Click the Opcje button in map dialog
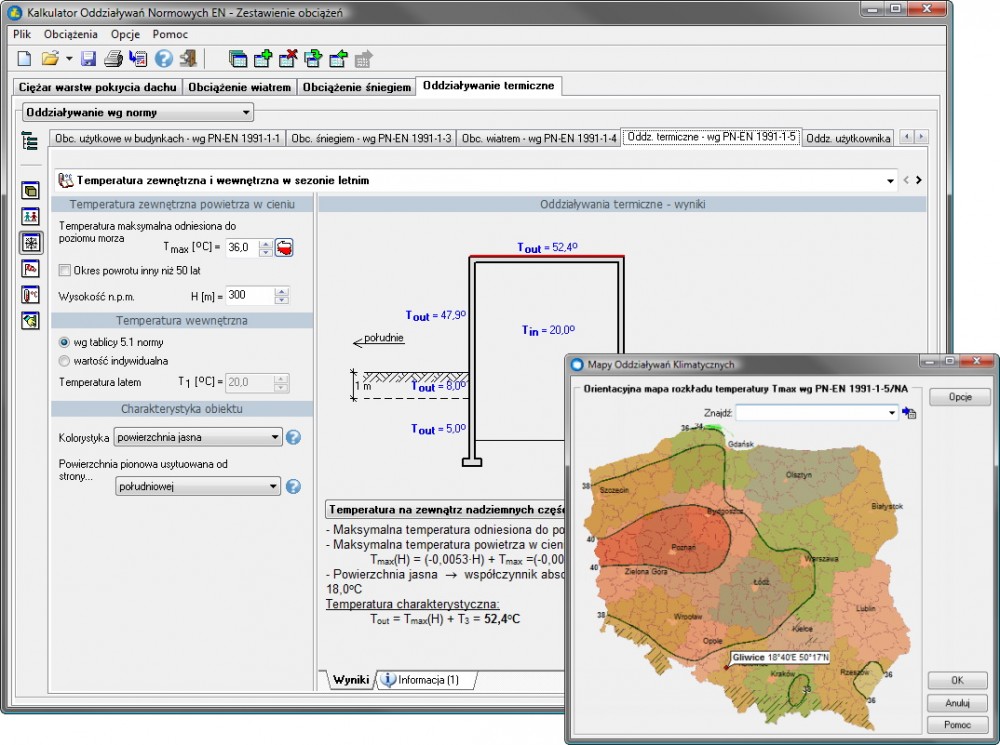This screenshot has width=1000, height=745. click(957, 397)
